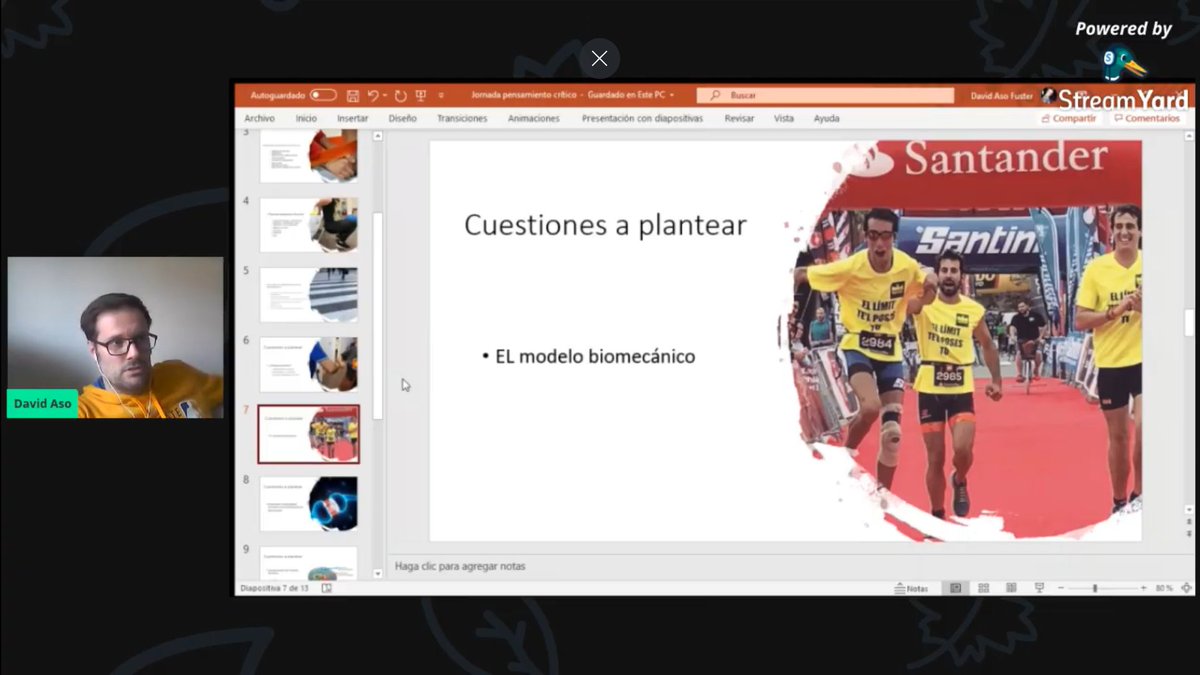Click the 'David Aso' name label

point(43,403)
